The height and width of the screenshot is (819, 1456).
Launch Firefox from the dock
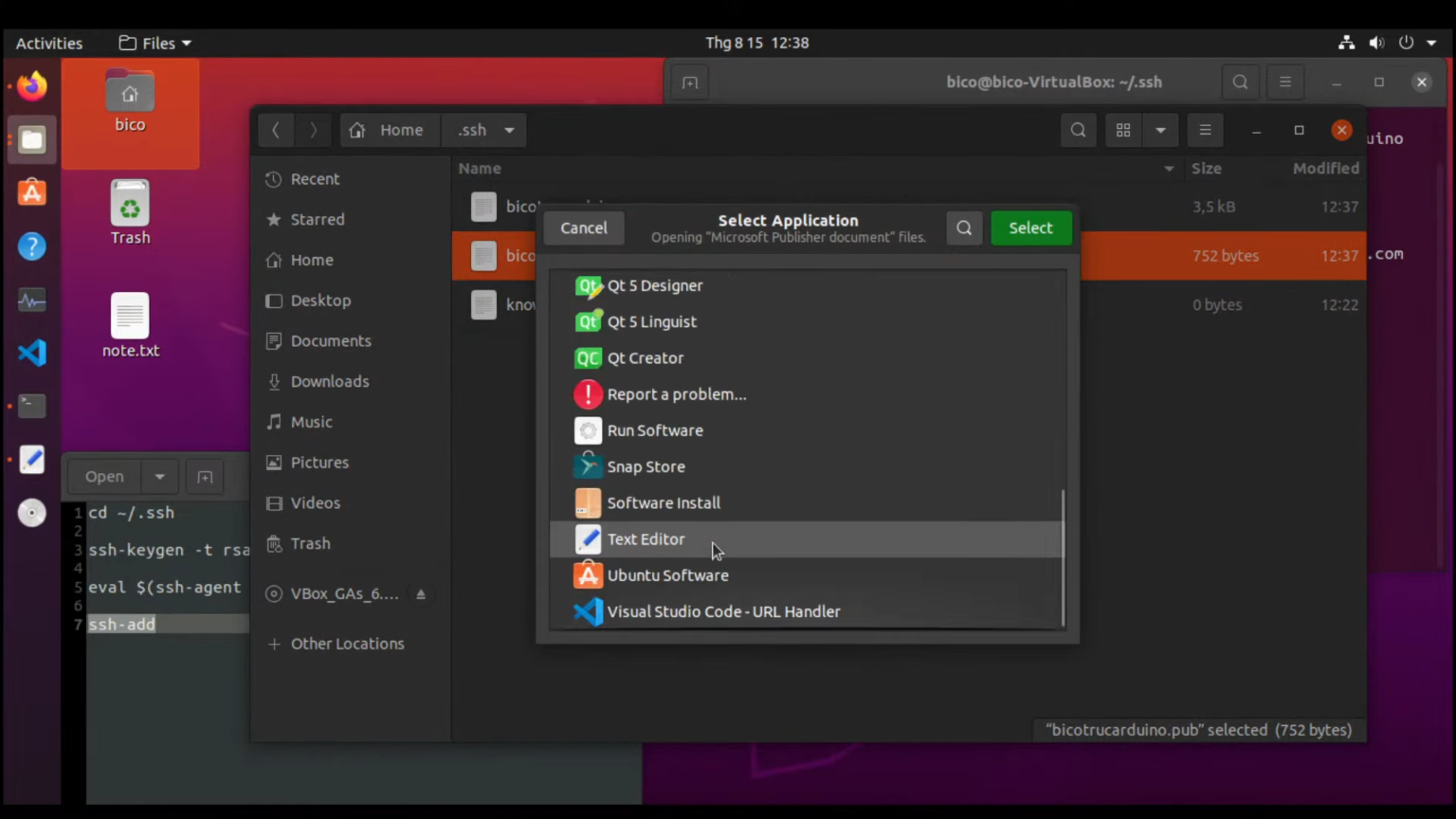31,85
